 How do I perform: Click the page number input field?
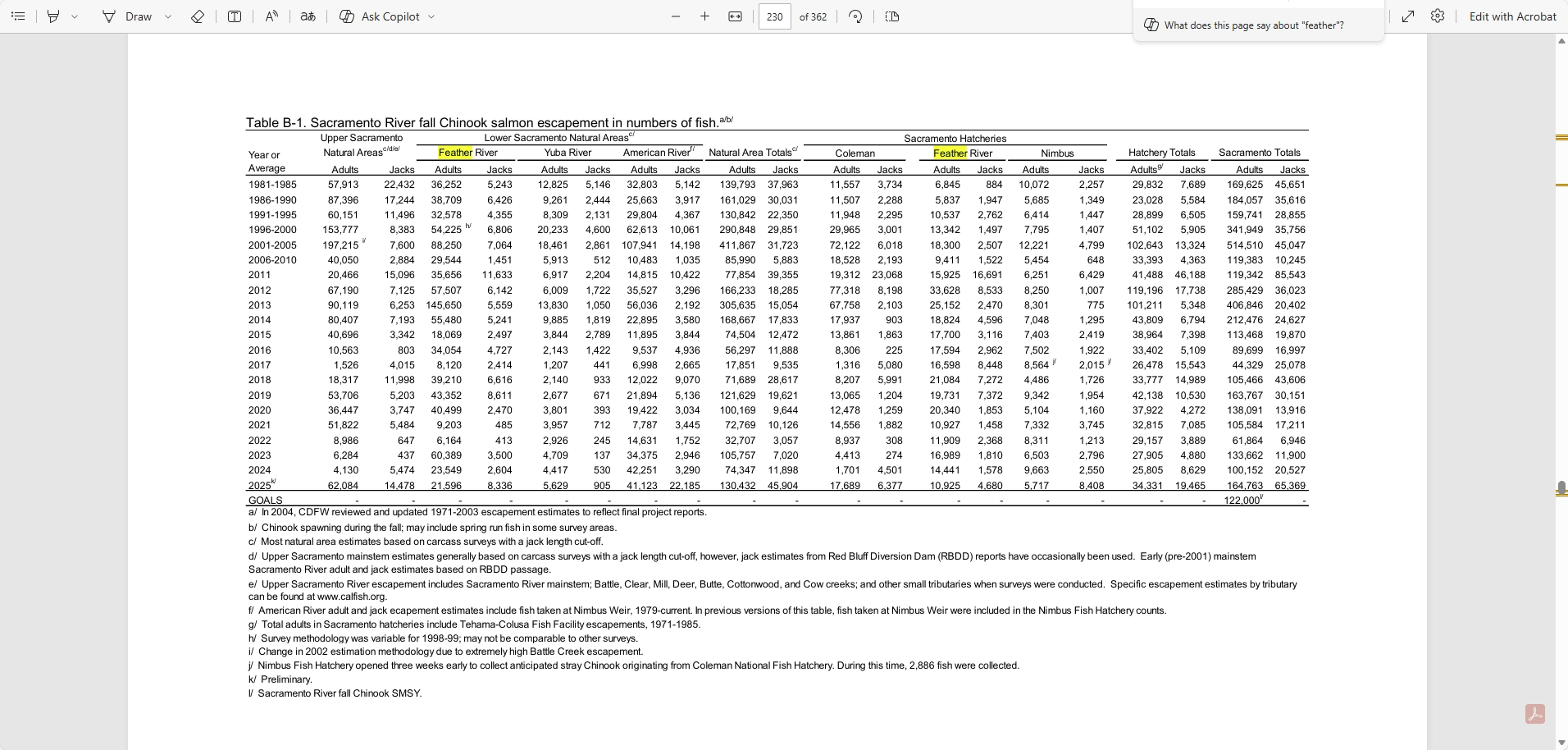(774, 16)
